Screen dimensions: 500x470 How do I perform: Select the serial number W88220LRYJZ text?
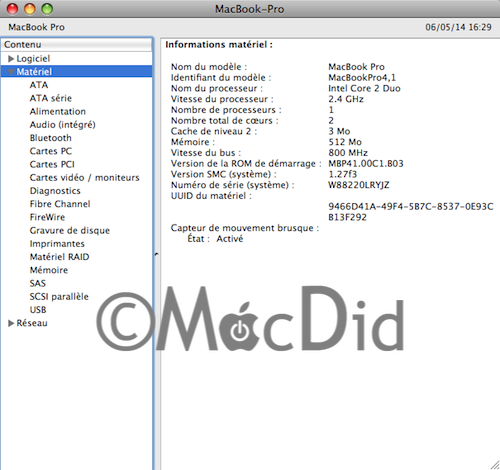359,185
